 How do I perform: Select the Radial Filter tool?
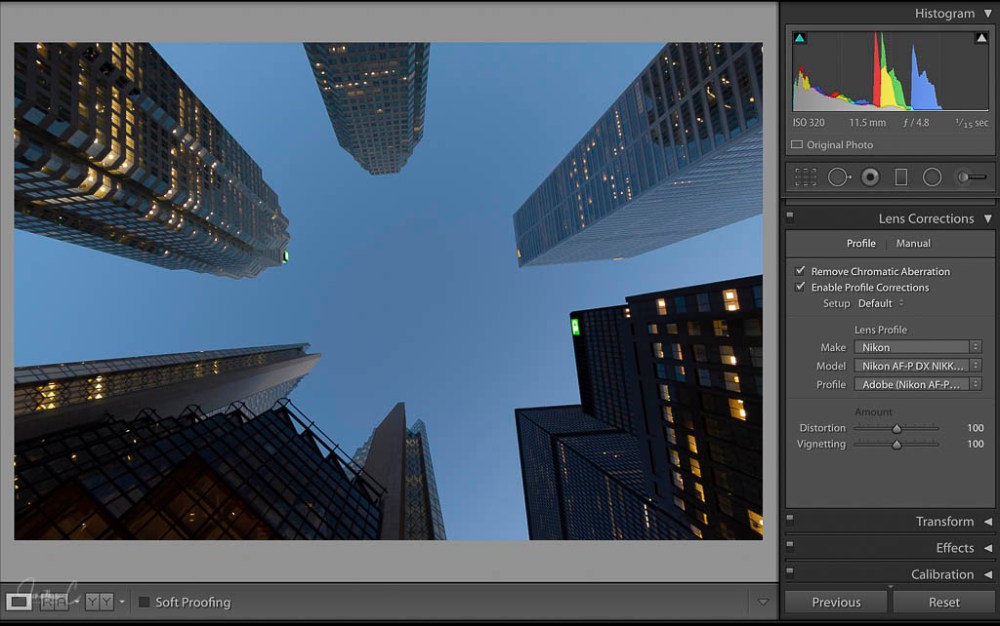coord(931,176)
